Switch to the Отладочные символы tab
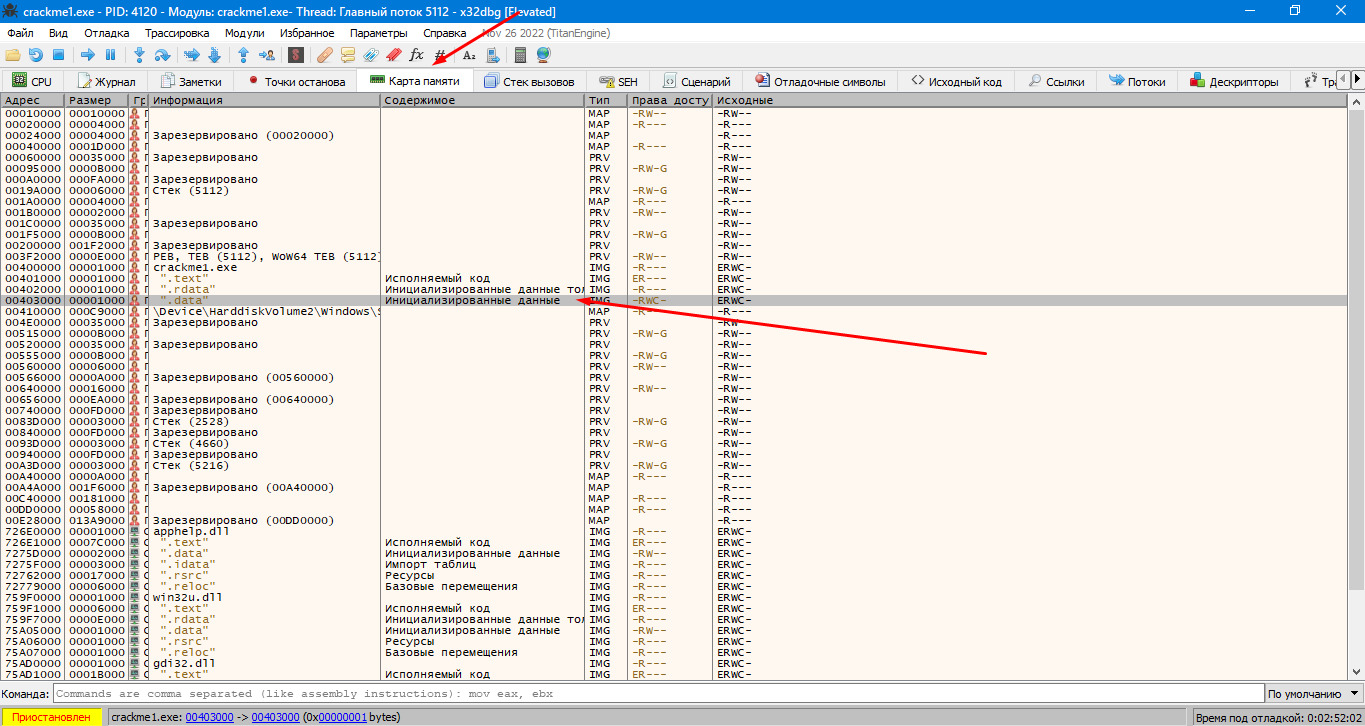This screenshot has height=726, width=1365. pos(820,82)
